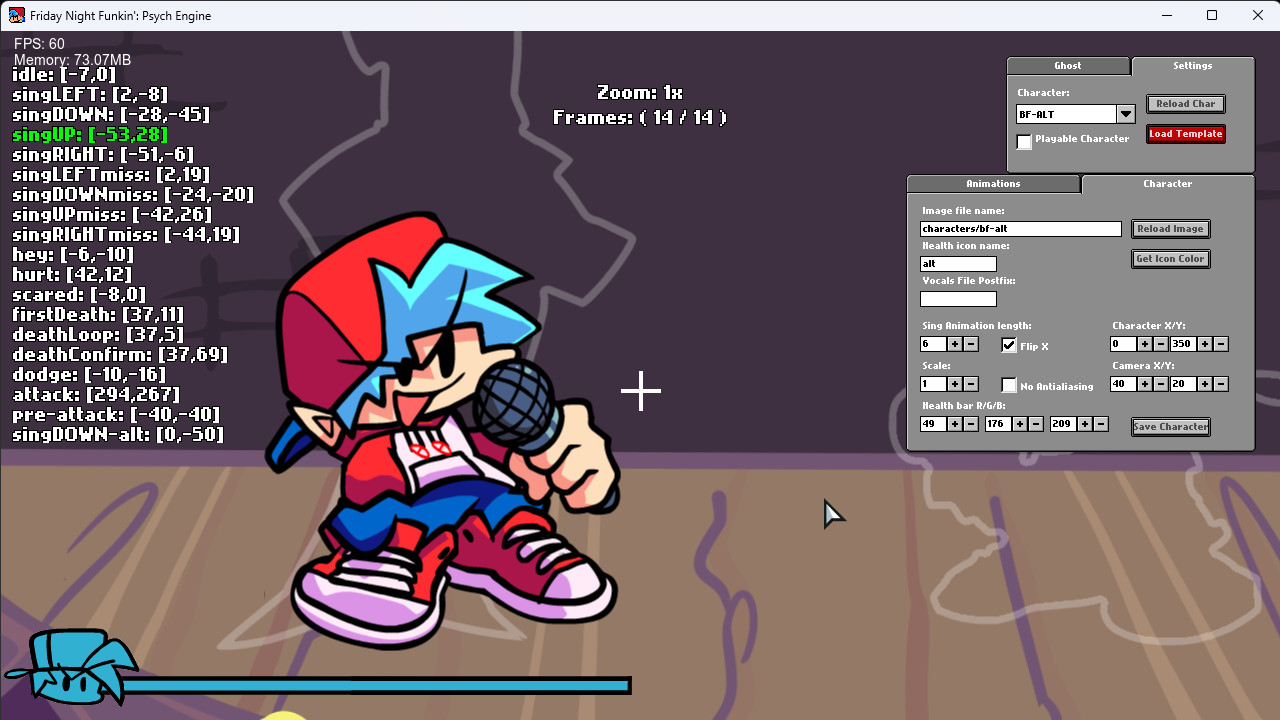The width and height of the screenshot is (1280, 720).
Task: Decrease Scale value with minus button
Action: point(971,384)
